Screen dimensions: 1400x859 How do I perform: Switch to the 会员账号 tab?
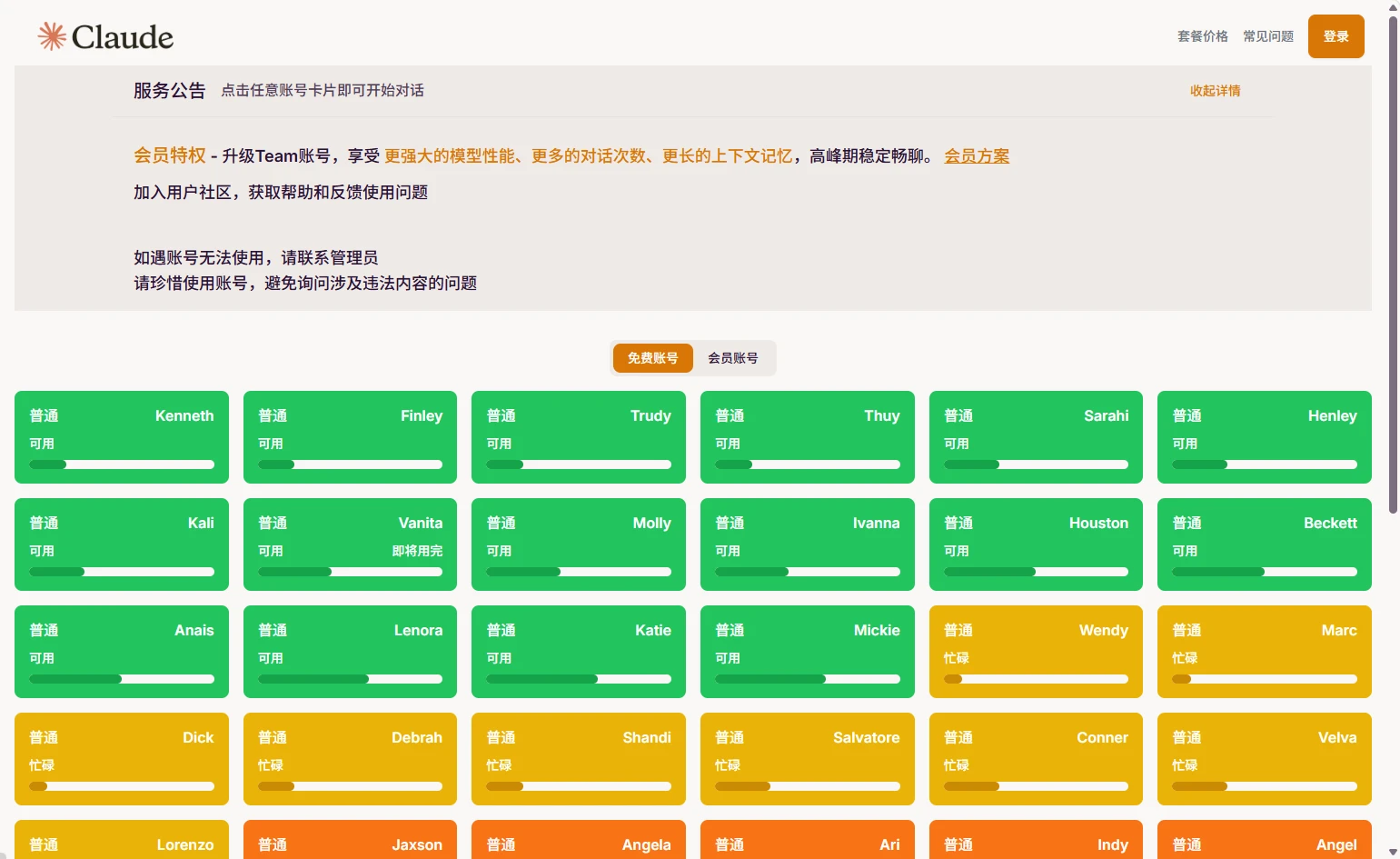click(732, 358)
